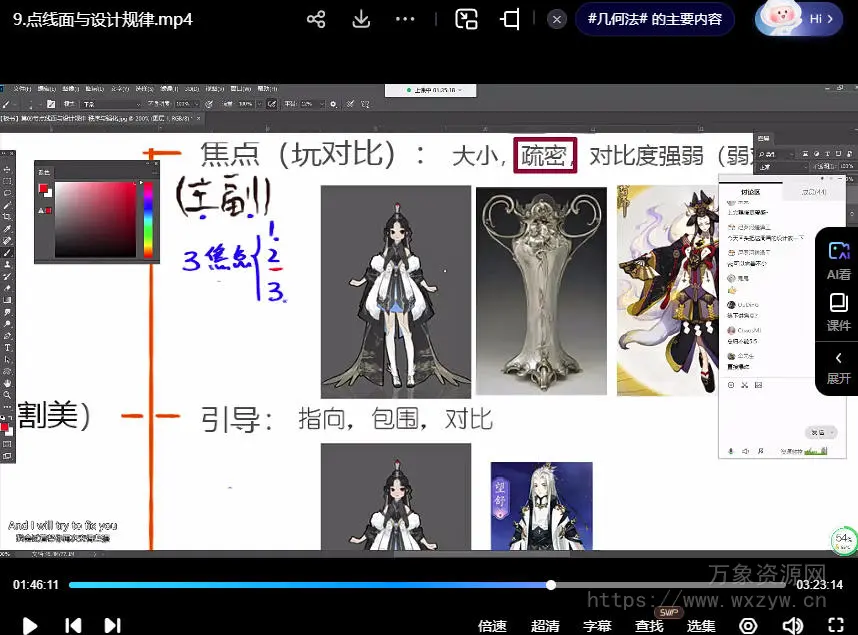Open the 课件 courseware panel
Screen dimensions: 858x635
838,311
